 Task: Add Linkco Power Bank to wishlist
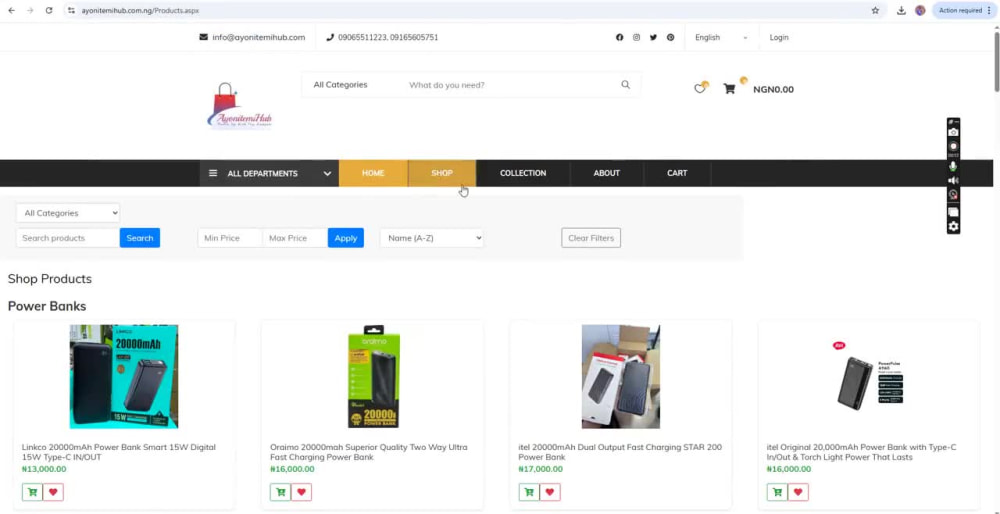click(53, 492)
